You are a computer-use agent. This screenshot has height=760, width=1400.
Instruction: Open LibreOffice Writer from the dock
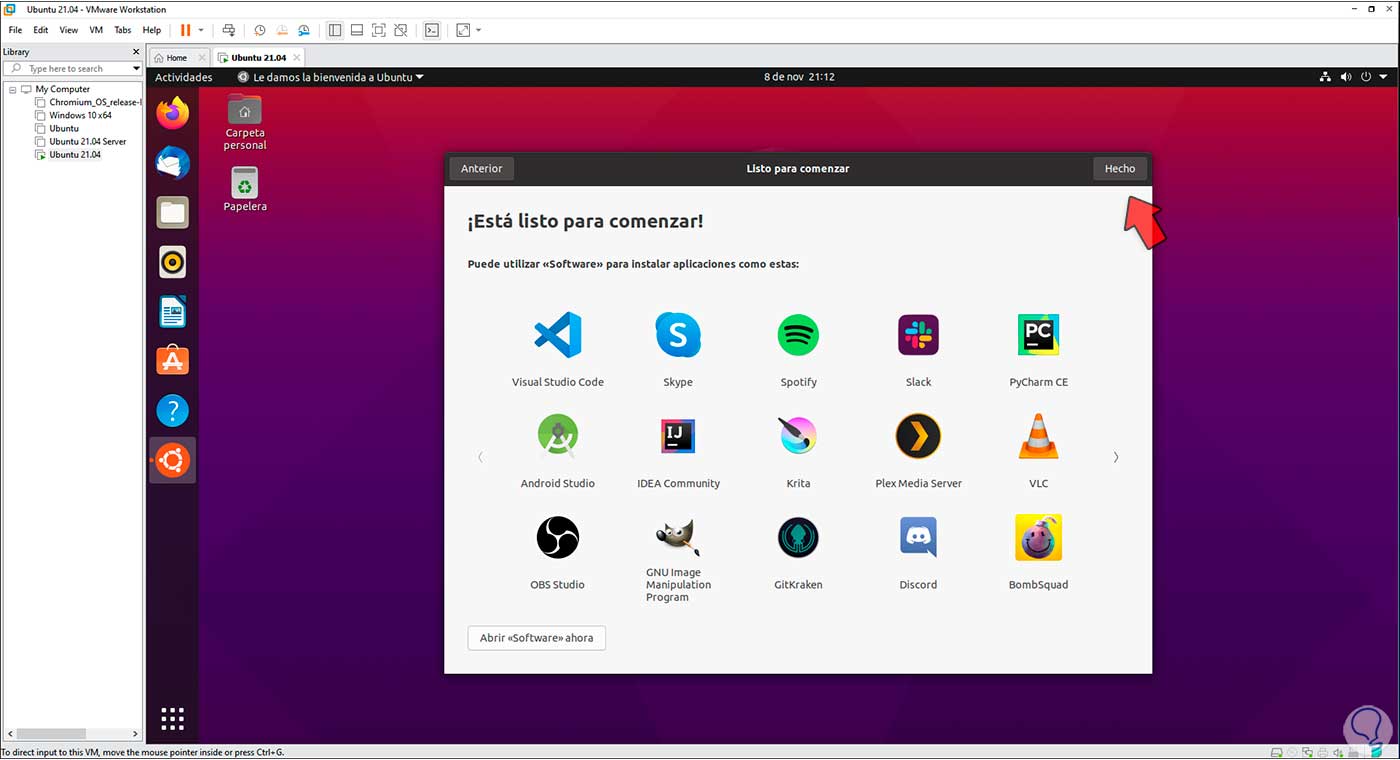coord(173,312)
